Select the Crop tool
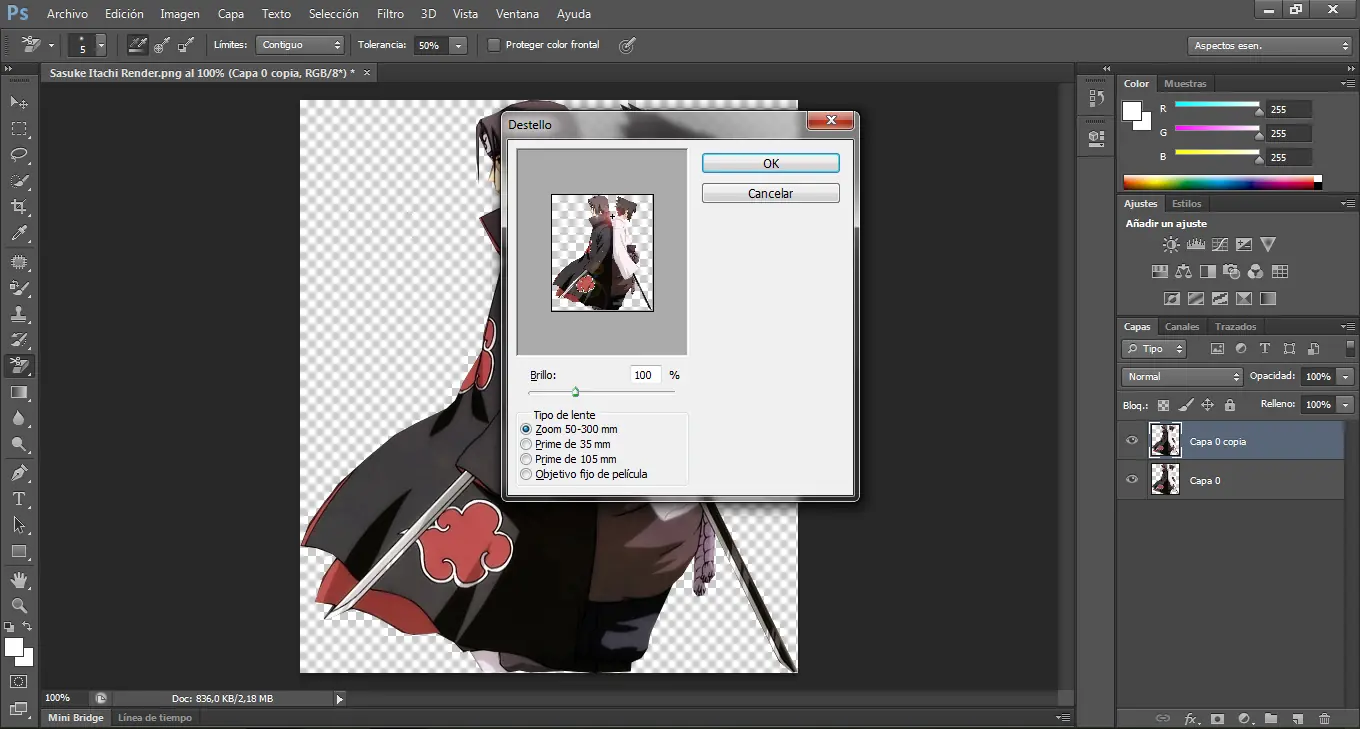This screenshot has width=1360, height=729. click(19, 207)
